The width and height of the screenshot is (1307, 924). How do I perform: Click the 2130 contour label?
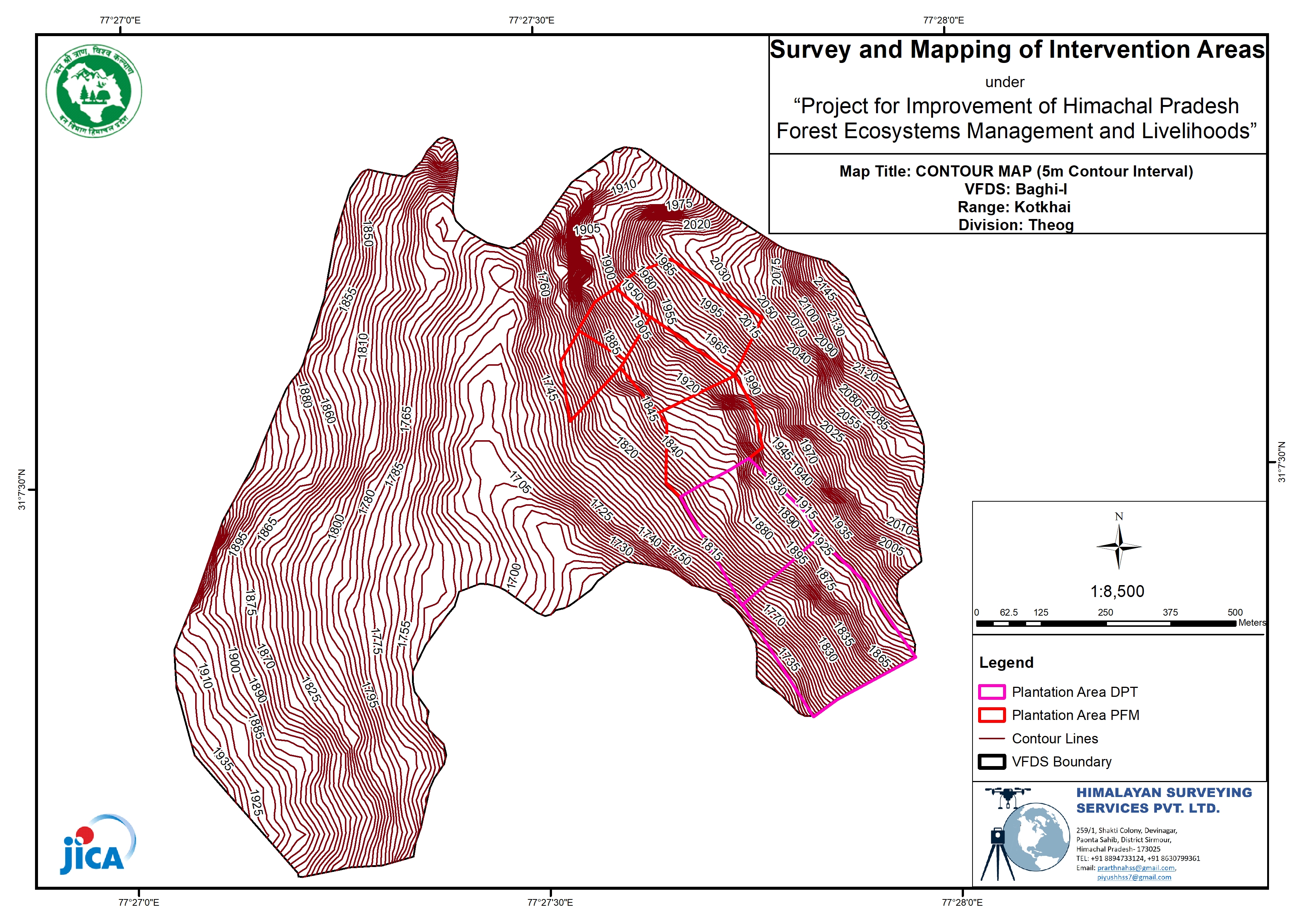(x=836, y=323)
